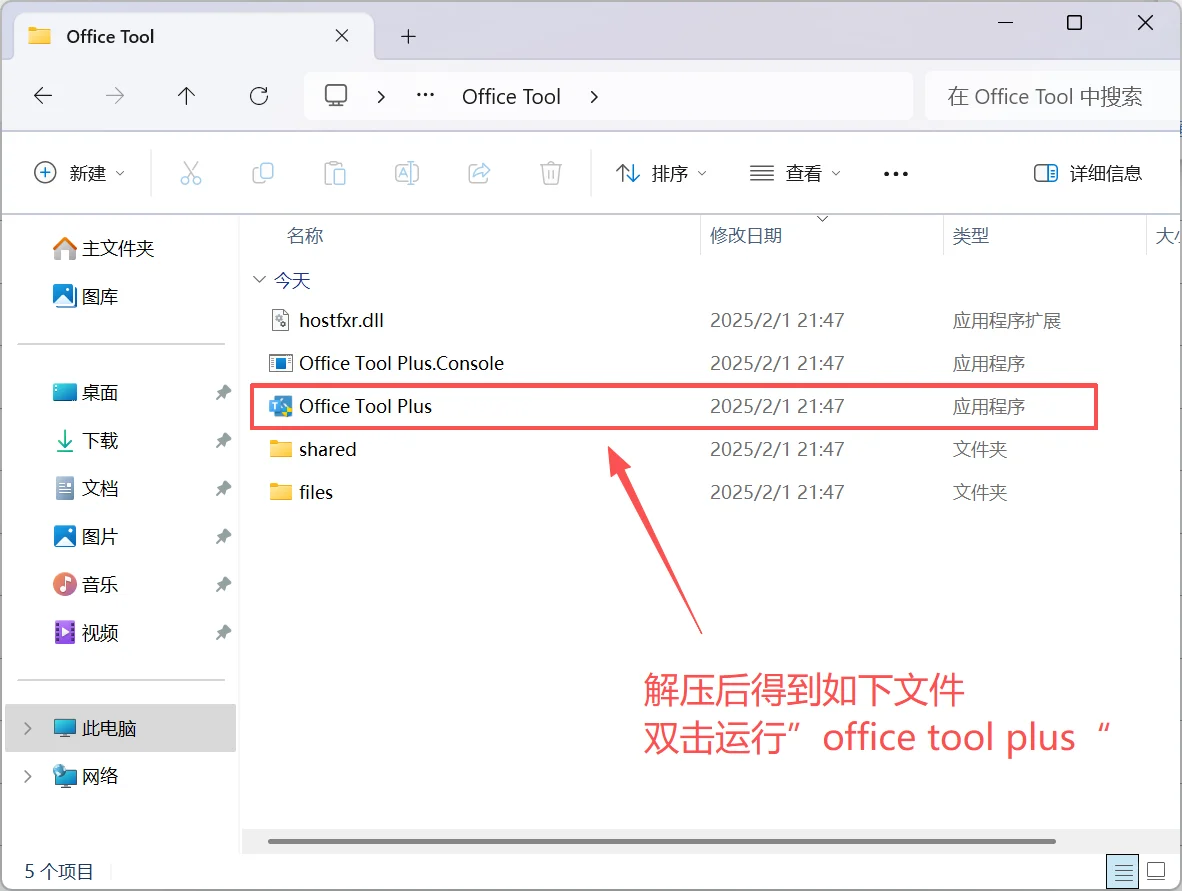The height and width of the screenshot is (891, 1182).
Task: Select the Office Tool tab
Action: (x=110, y=36)
